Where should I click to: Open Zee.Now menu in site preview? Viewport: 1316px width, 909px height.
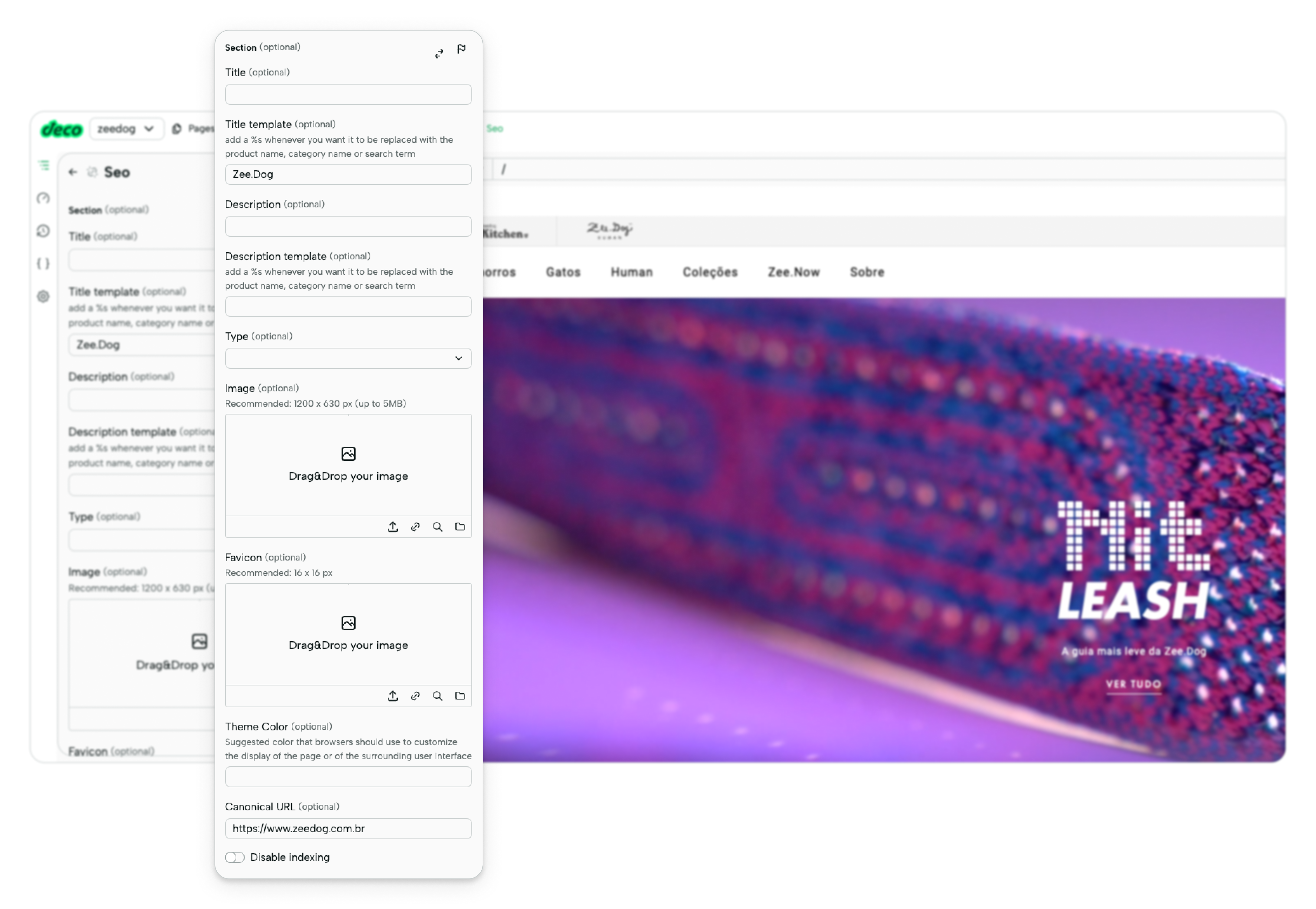793,272
